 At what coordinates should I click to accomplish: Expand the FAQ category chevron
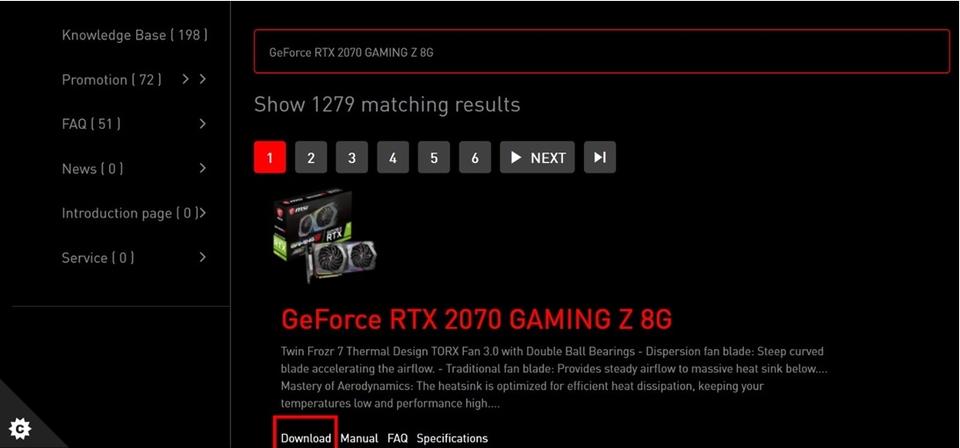click(203, 124)
